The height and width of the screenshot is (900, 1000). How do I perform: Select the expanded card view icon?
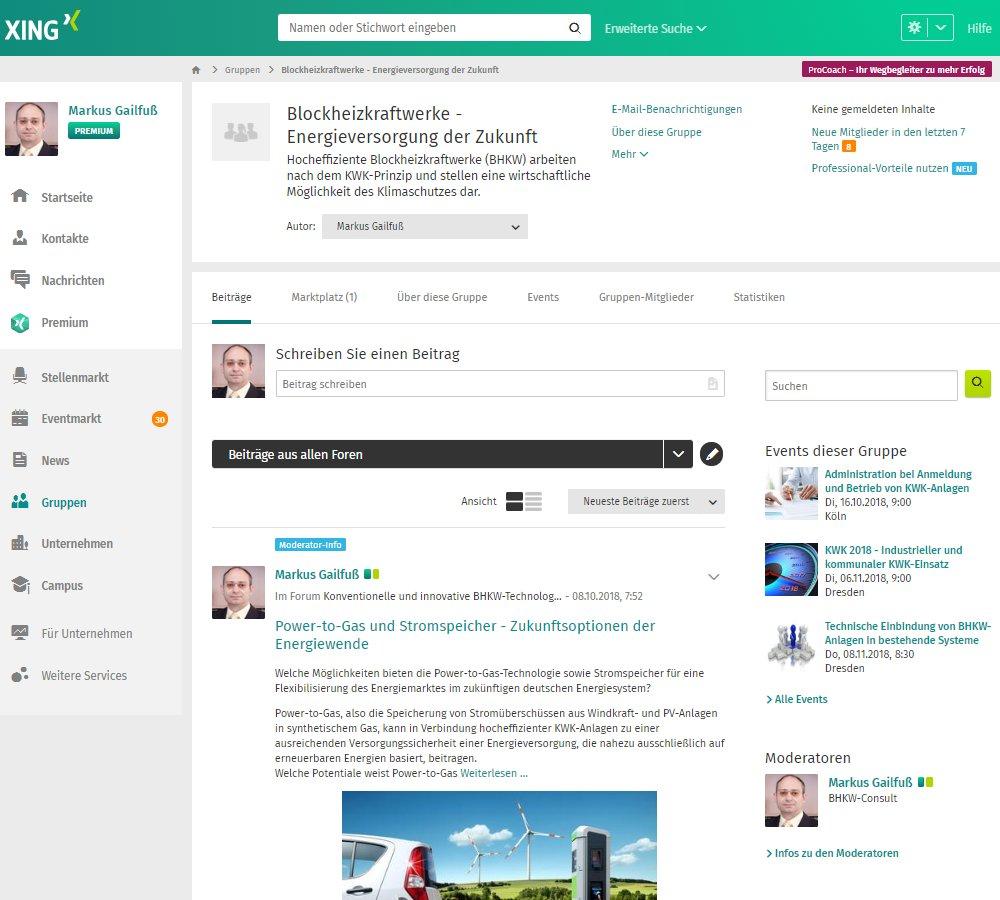click(514, 501)
